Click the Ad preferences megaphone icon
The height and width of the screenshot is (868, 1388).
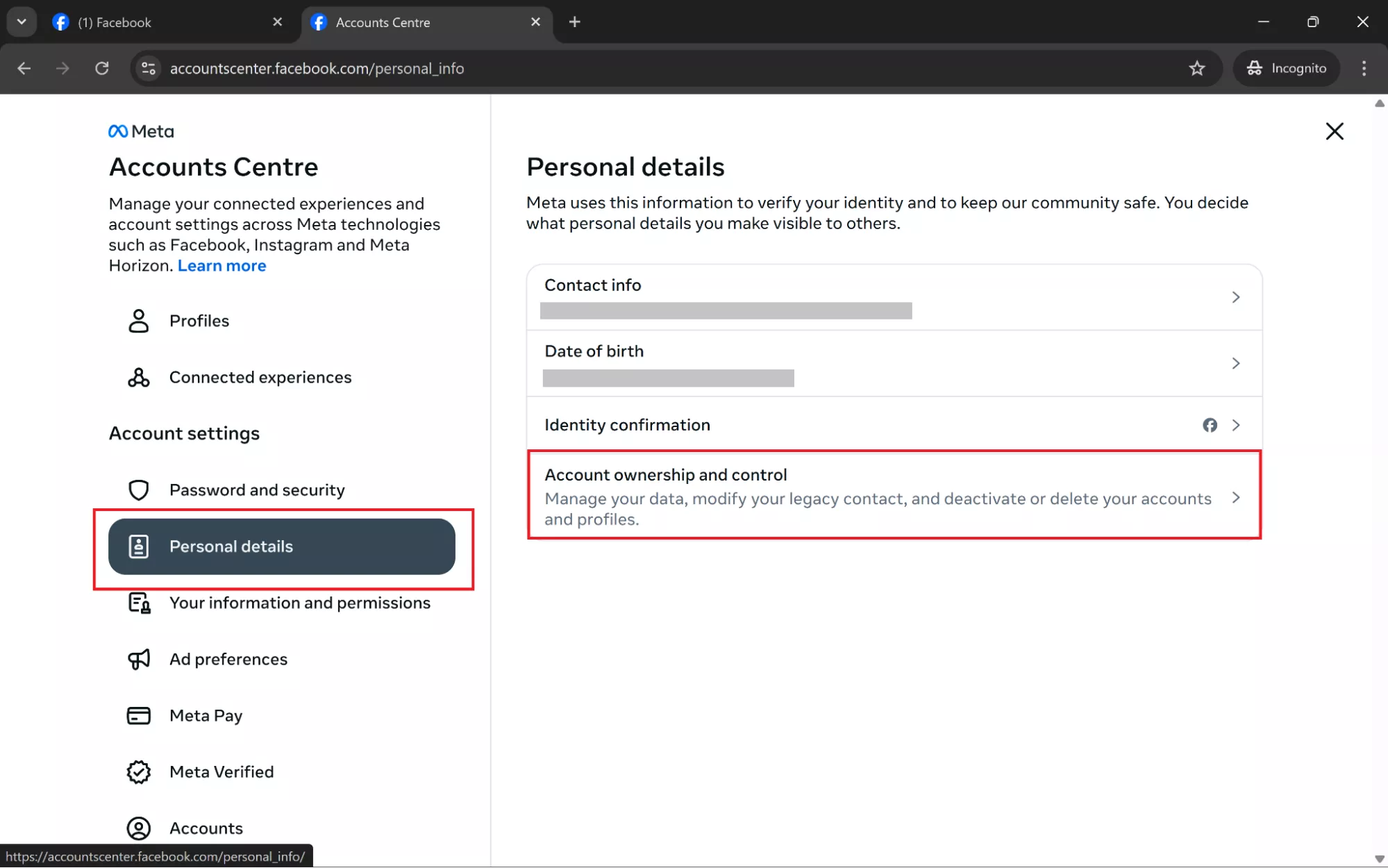pos(139,659)
